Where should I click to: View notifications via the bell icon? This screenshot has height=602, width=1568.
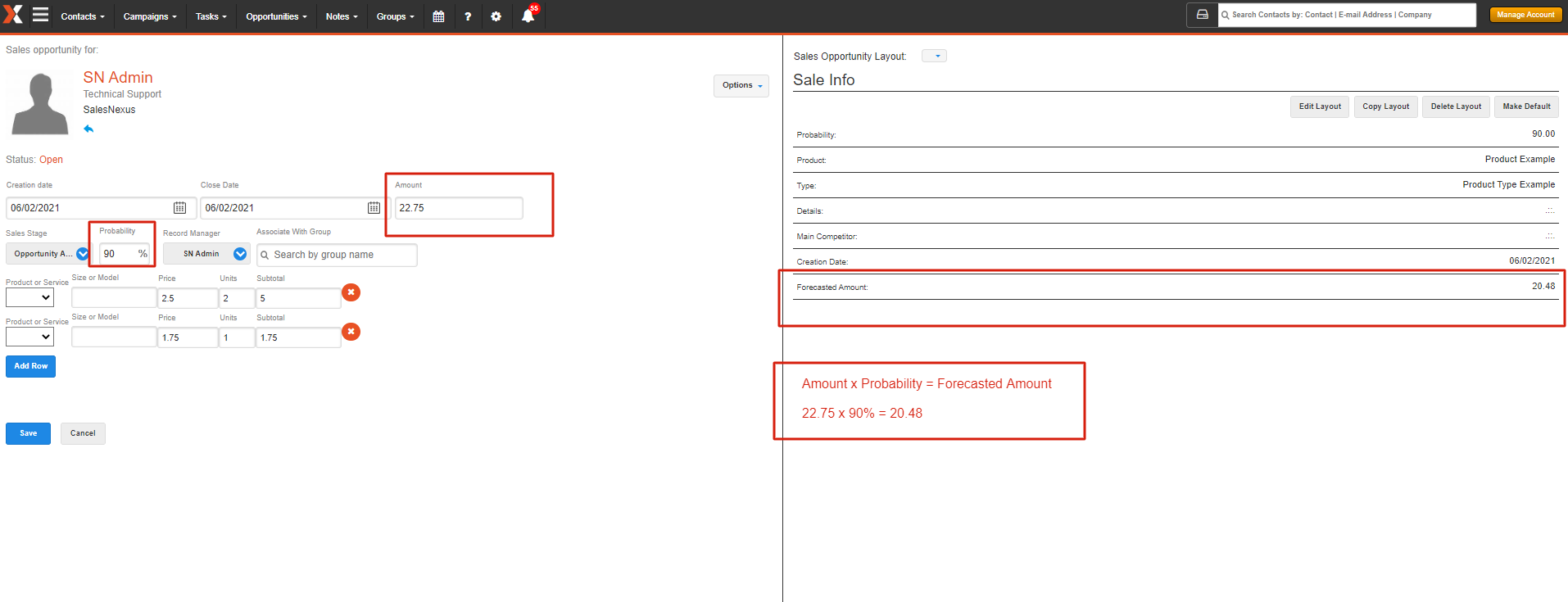[x=528, y=16]
